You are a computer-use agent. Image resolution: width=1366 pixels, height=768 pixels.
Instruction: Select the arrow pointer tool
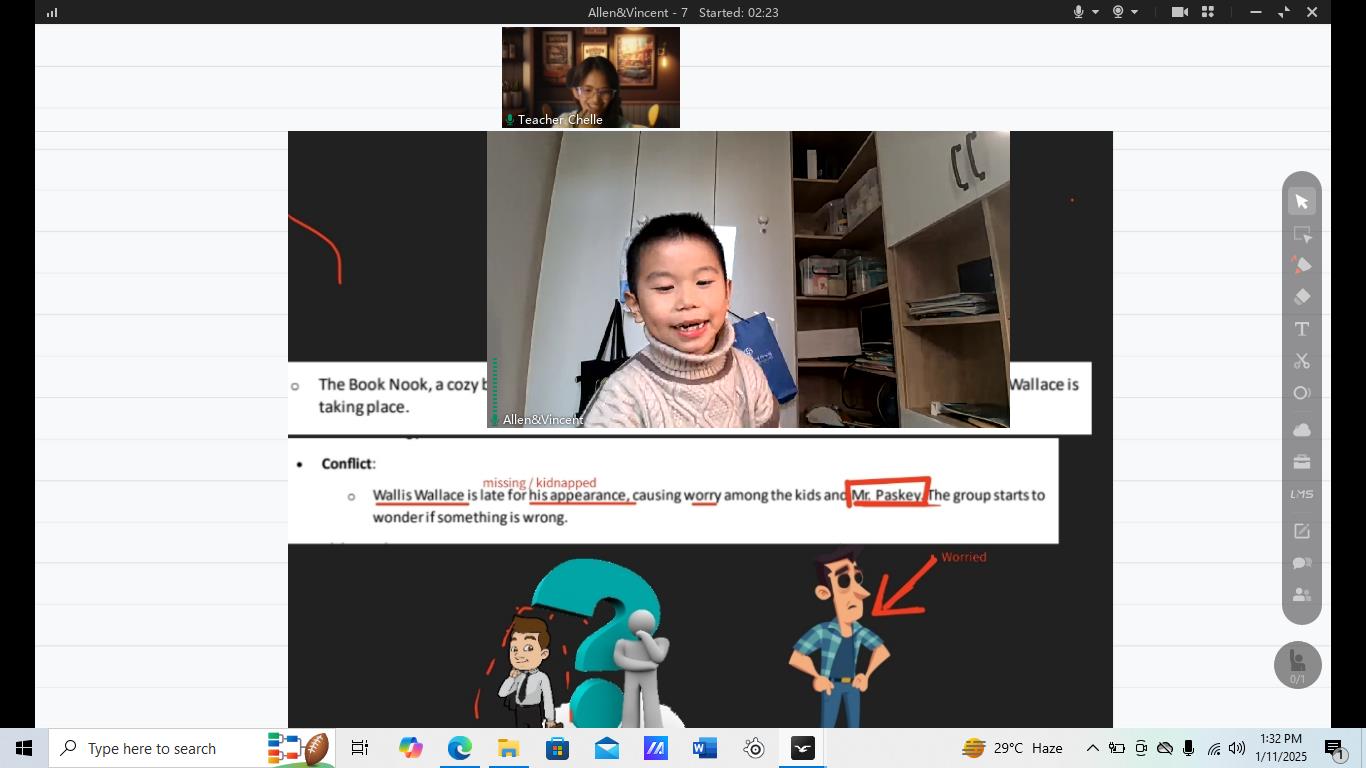tap(1301, 202)
